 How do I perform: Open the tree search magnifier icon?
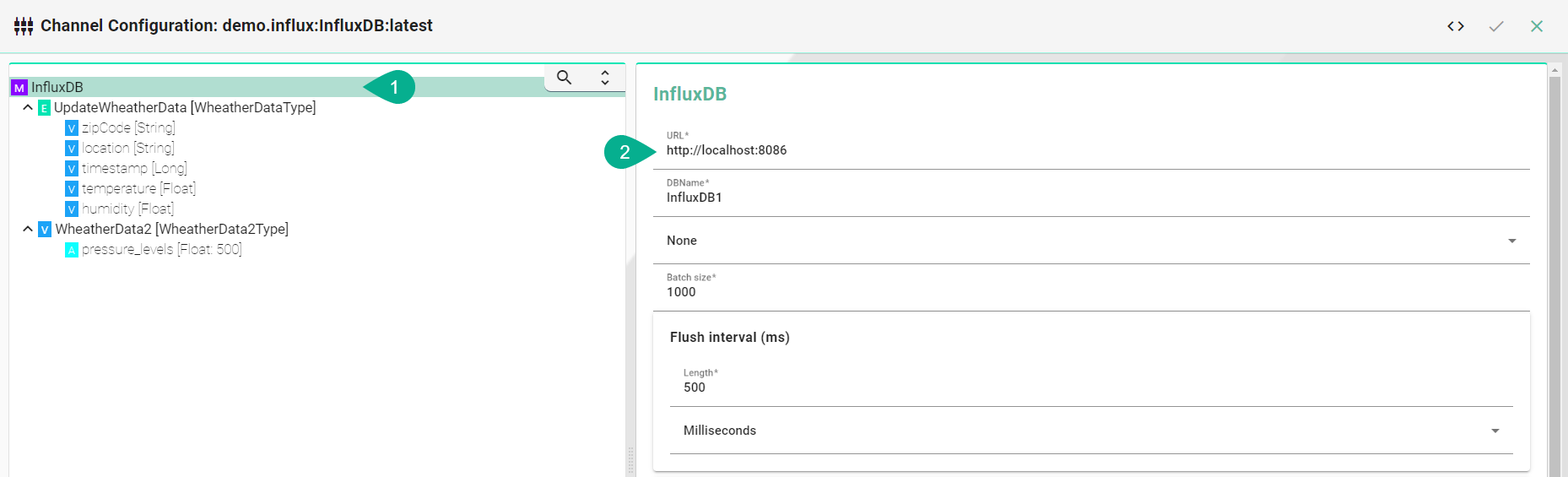[x=564, y=78]
